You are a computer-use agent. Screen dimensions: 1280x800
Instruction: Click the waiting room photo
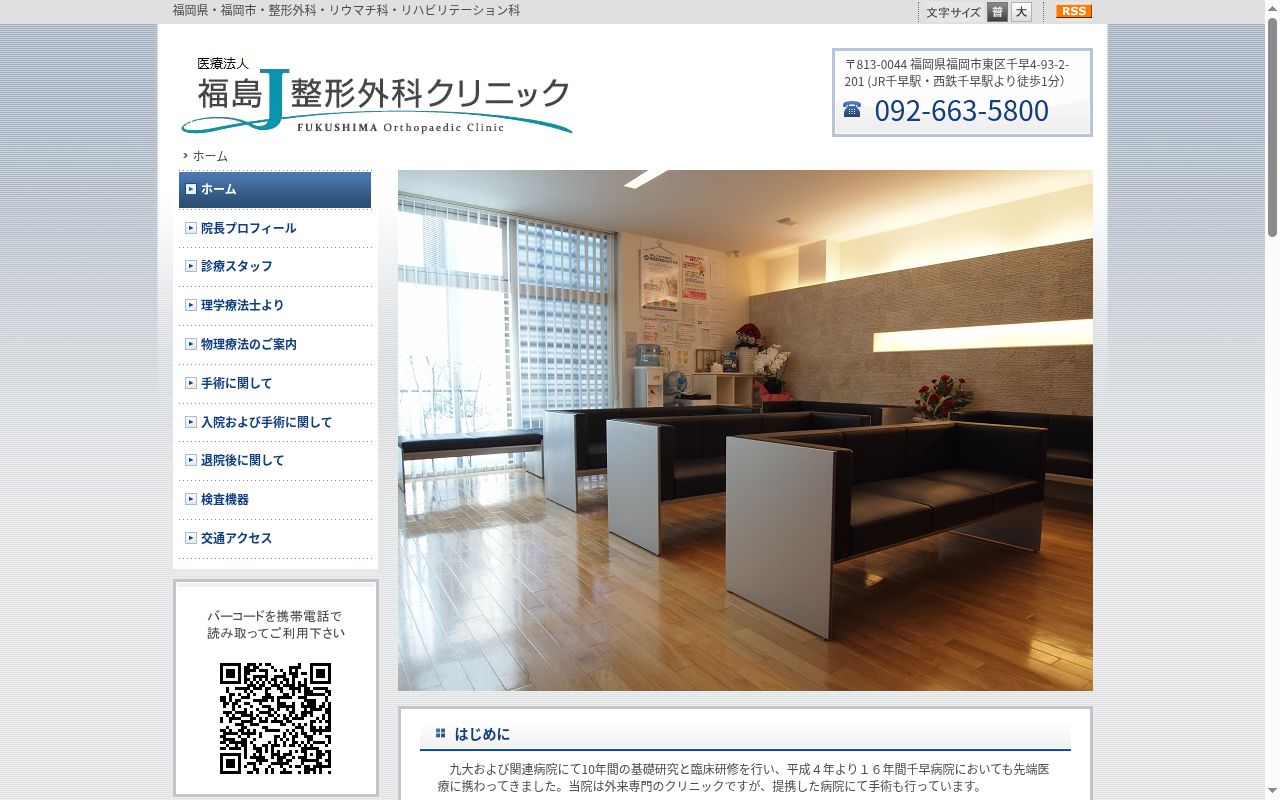tap(745, 430)
